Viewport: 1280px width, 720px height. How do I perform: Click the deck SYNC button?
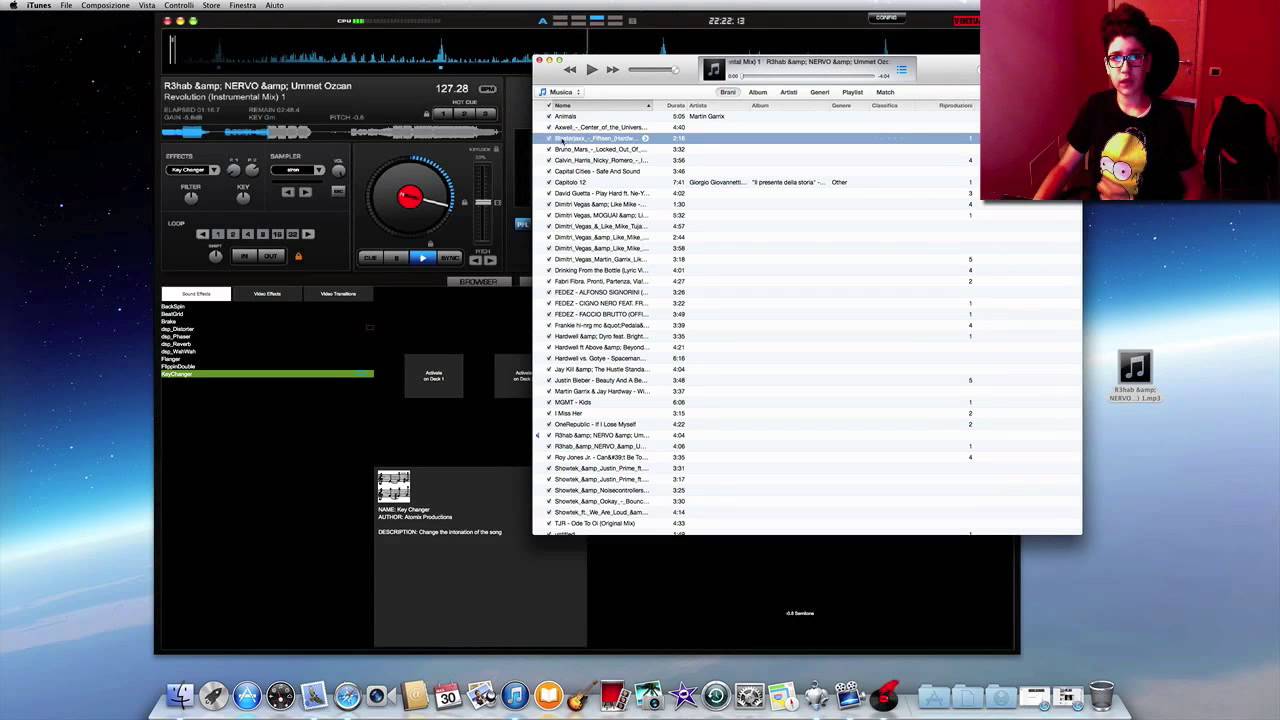click(450, 258)
